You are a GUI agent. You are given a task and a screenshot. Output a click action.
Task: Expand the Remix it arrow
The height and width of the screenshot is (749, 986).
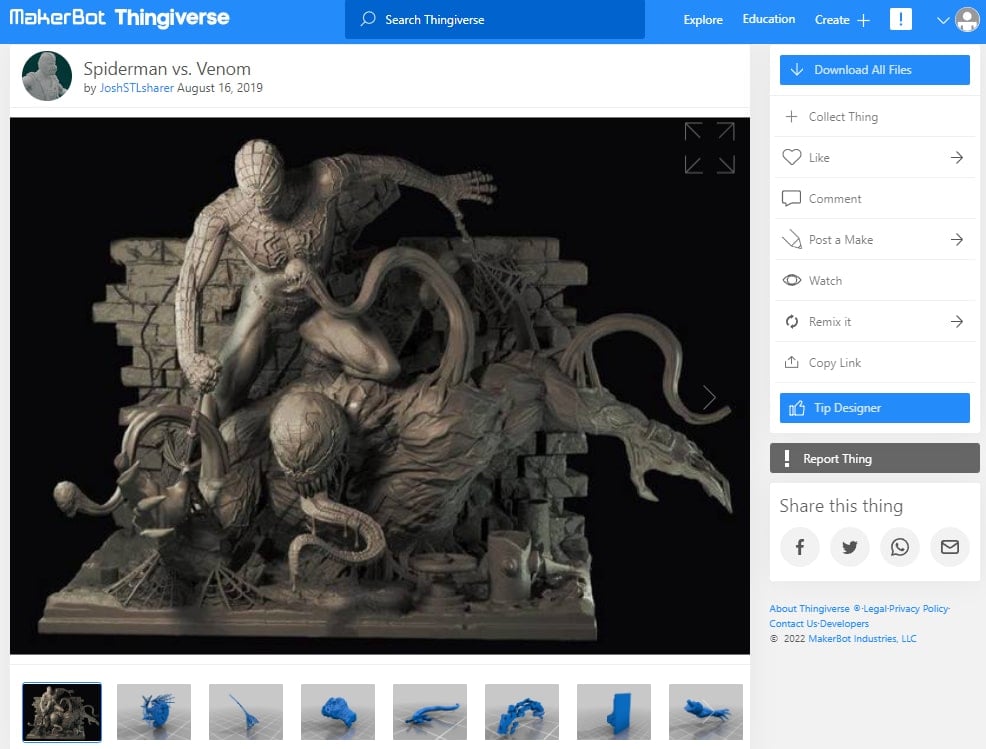tap(956, 321)
